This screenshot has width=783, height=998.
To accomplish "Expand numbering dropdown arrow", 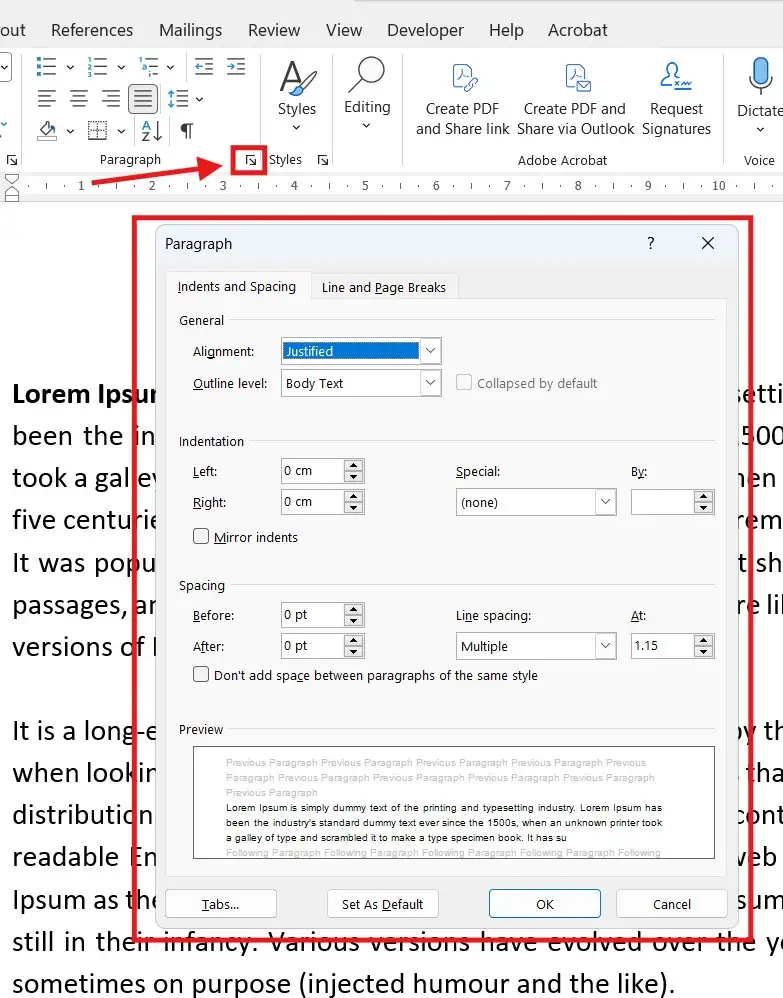I will (x=121, y=67).
